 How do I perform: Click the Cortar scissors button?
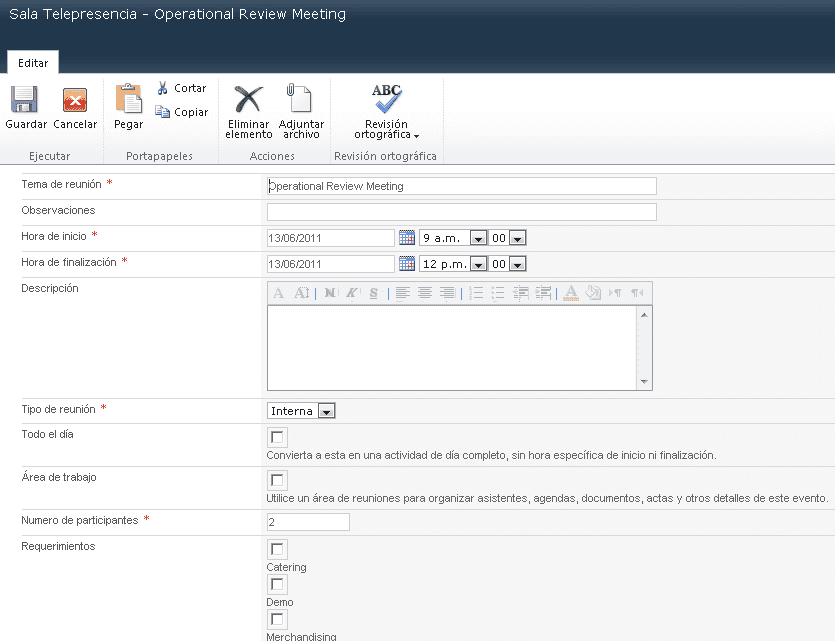[182, 88]
